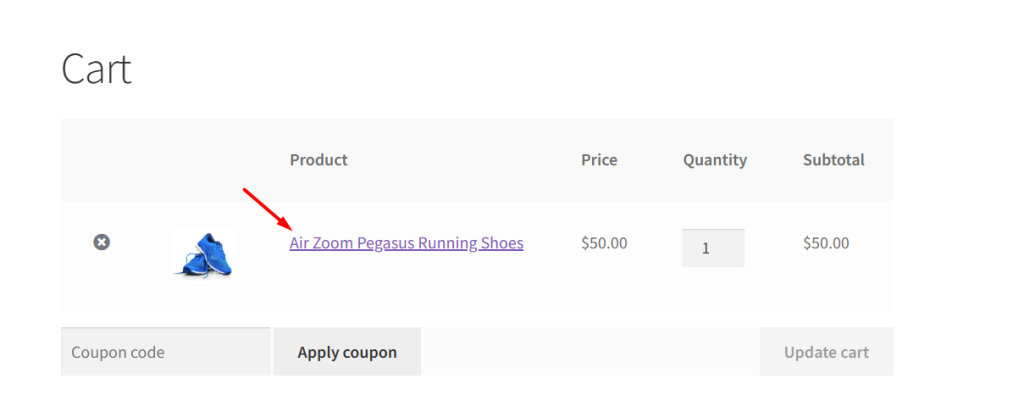
Task: Click the blank header cell above the shoe thumbnail
Action: click(x=203, y=160)
